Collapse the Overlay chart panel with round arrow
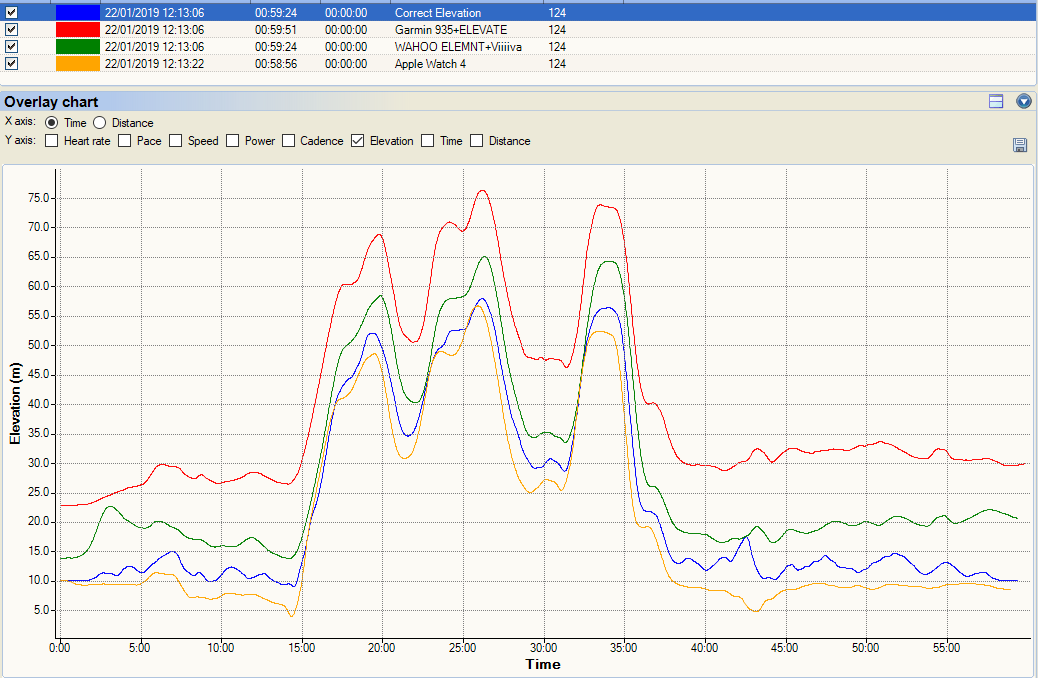 click(1023, 101)
